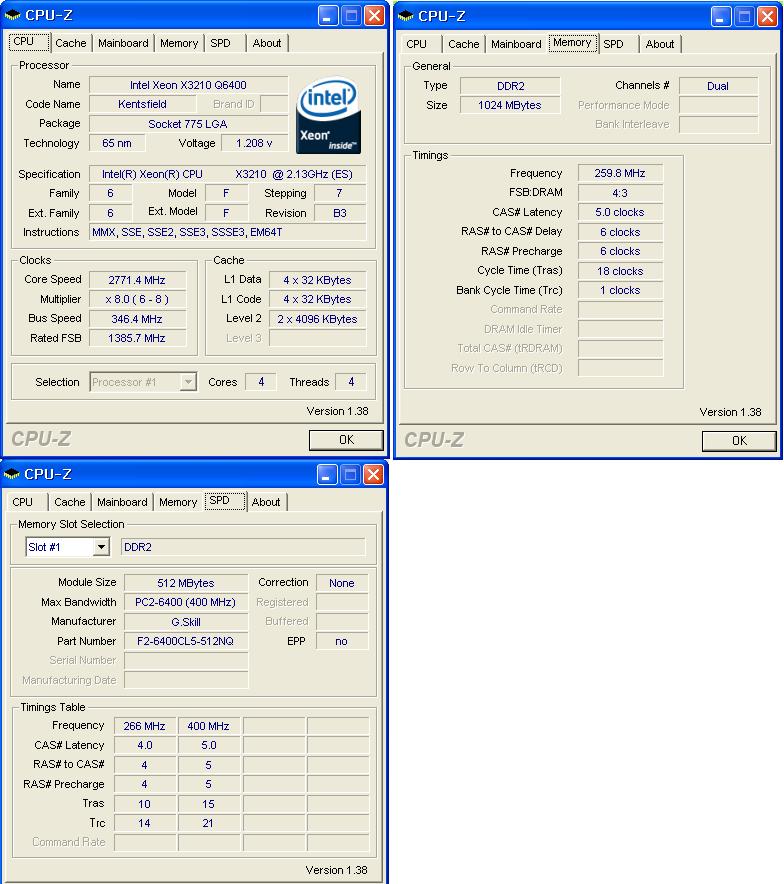Click the Level 2 cache value '2 x 4096 KBytes'

(317, 319)
